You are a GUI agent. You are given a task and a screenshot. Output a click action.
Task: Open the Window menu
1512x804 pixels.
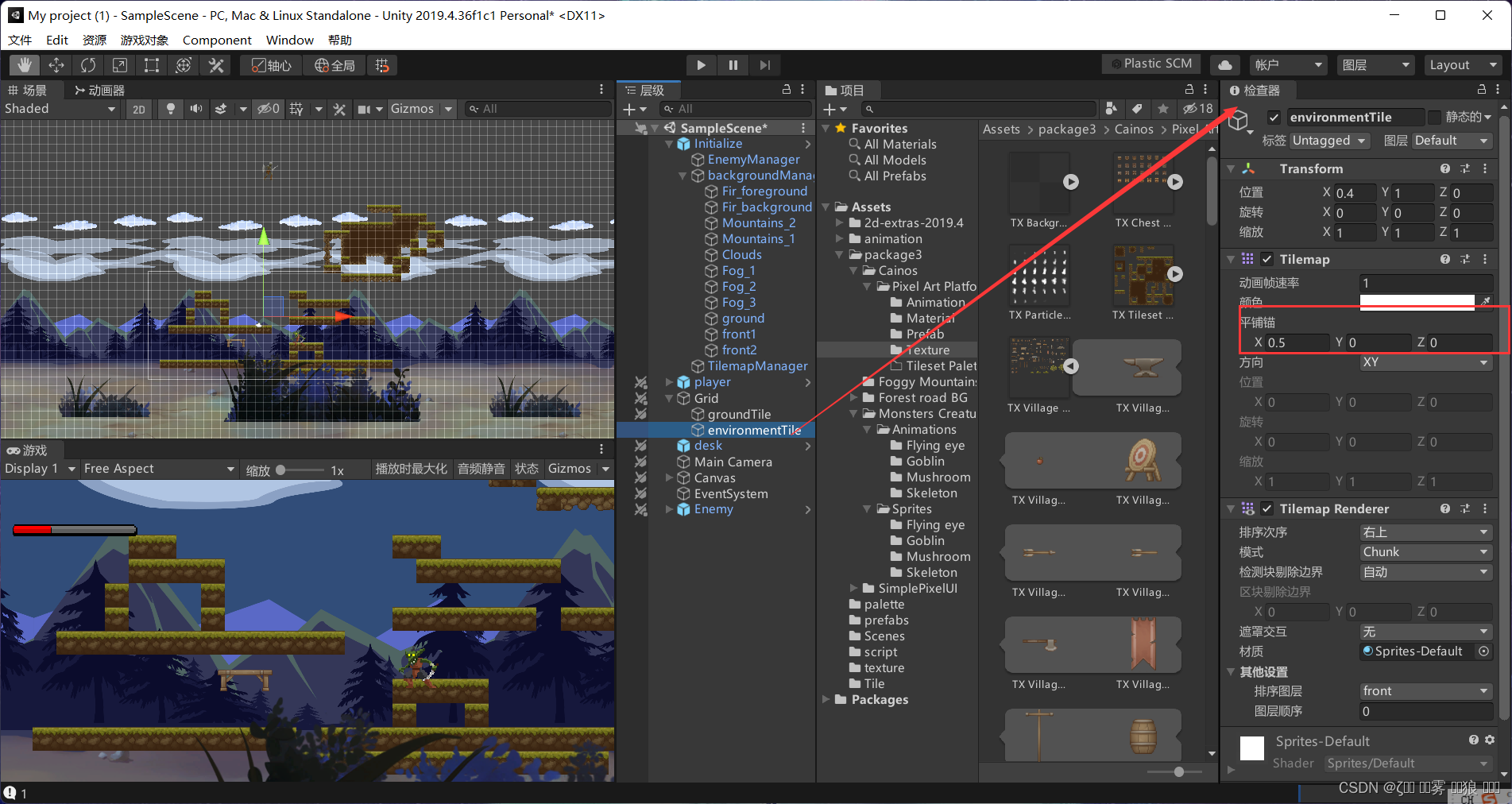tap(289, 40)
